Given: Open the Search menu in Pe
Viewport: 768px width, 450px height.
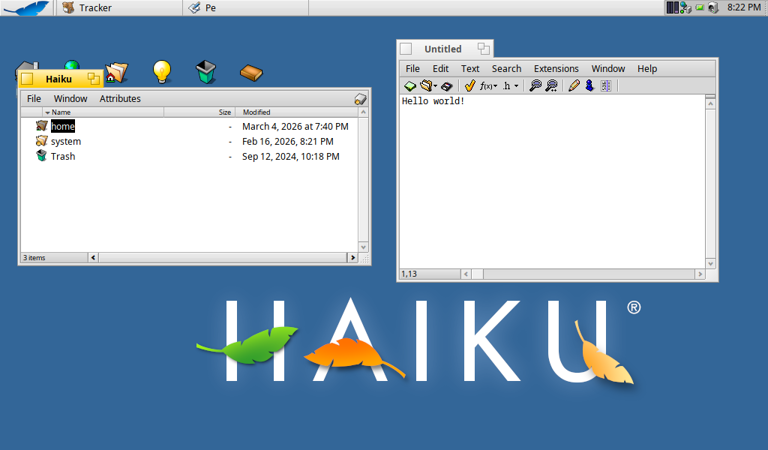Looking at the screenshot, I should 506,69.
